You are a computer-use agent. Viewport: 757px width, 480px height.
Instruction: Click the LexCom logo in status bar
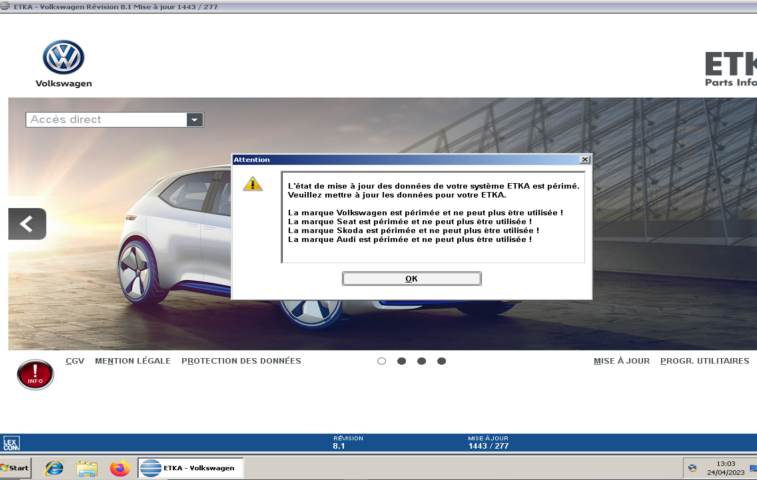point(11,443)
